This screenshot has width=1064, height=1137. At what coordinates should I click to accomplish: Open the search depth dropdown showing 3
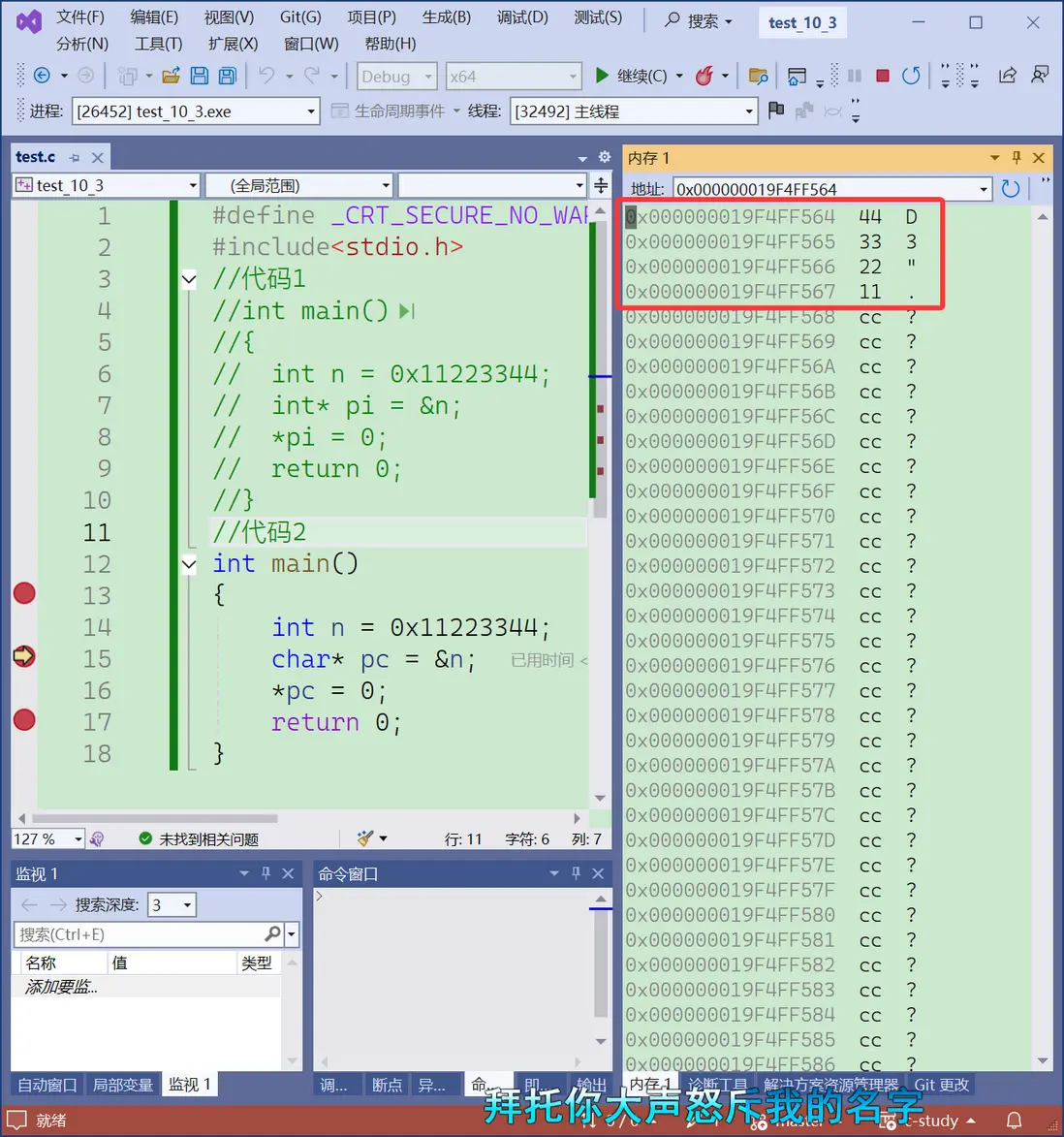(x=172, y=904)
